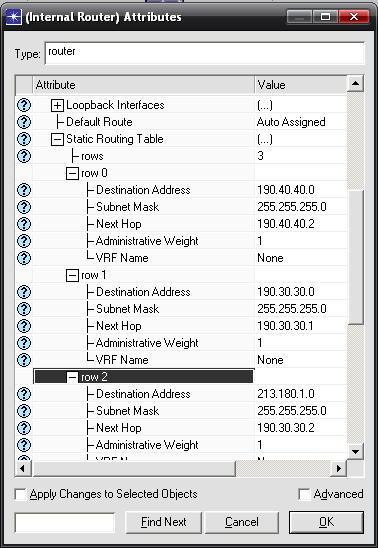Click next hop value 190.30.30.2

pyautogui.click(x=286, y=428)
